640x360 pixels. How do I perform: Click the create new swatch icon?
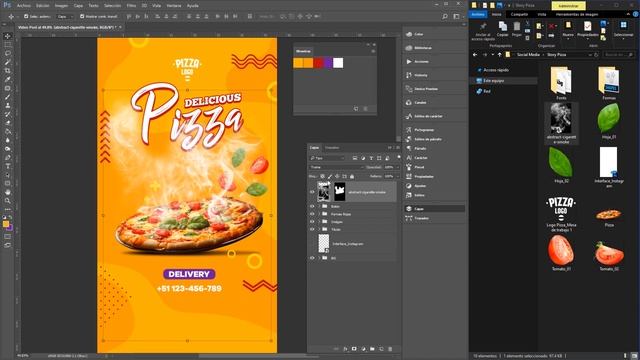pyautogui.click(x=356, y=109)
